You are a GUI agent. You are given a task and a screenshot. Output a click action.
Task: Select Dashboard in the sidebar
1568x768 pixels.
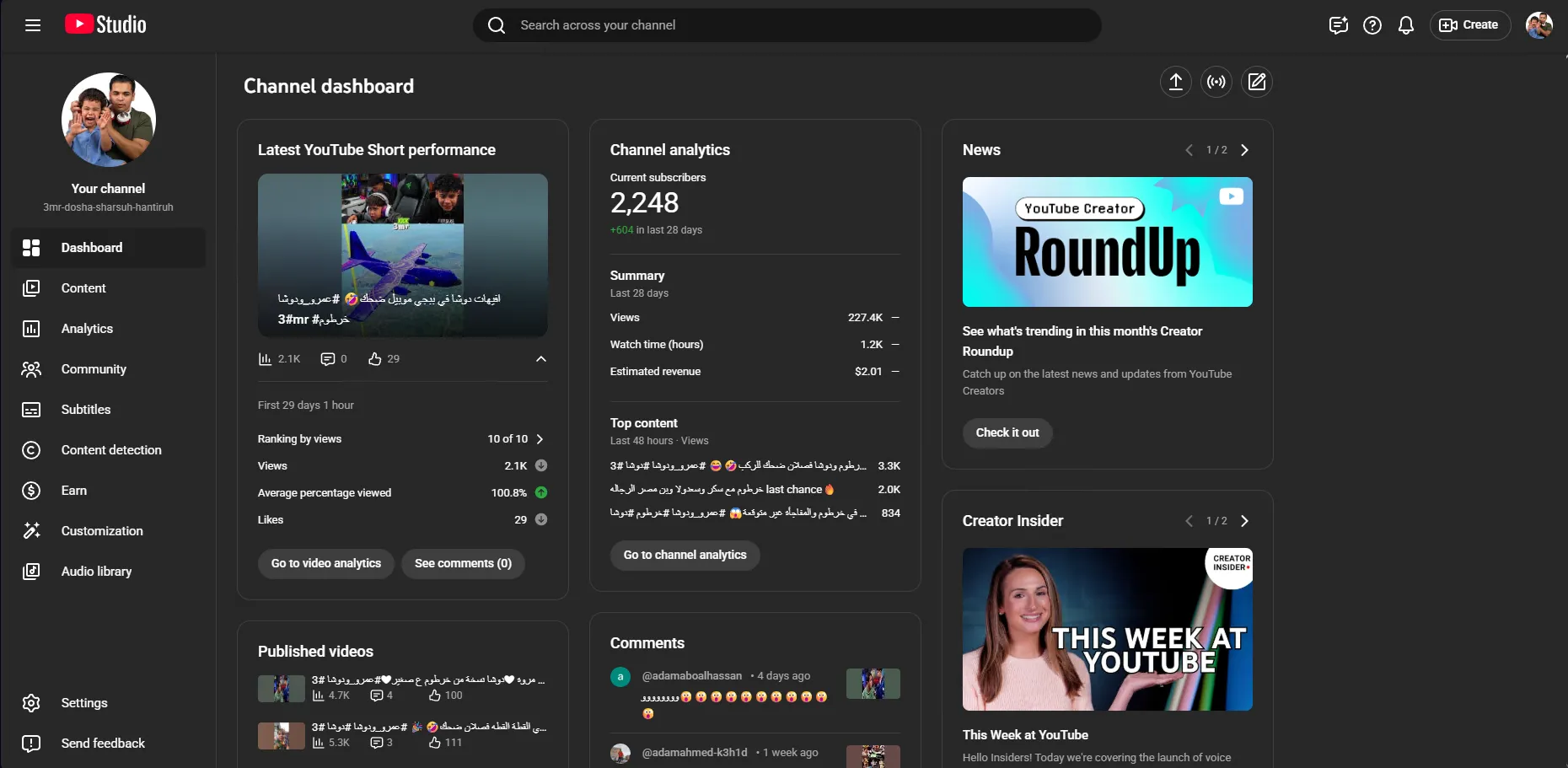click(x=109, y=248)
